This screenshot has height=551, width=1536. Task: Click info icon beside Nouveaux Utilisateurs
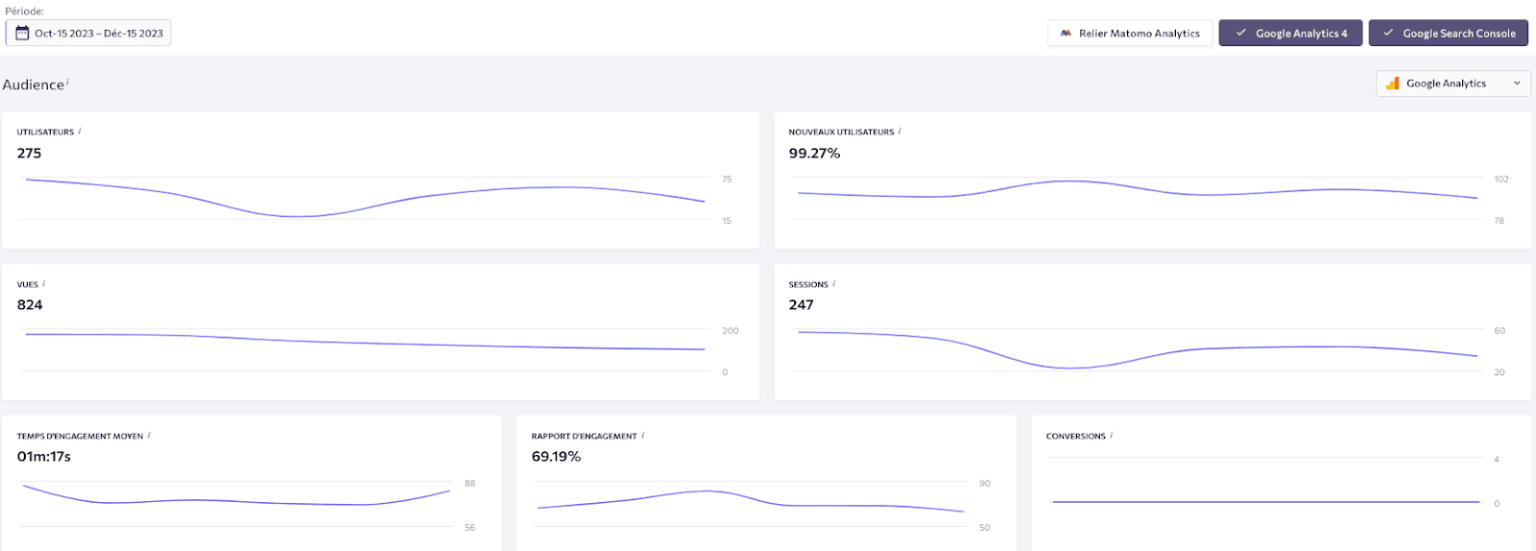tap(899, 130)
